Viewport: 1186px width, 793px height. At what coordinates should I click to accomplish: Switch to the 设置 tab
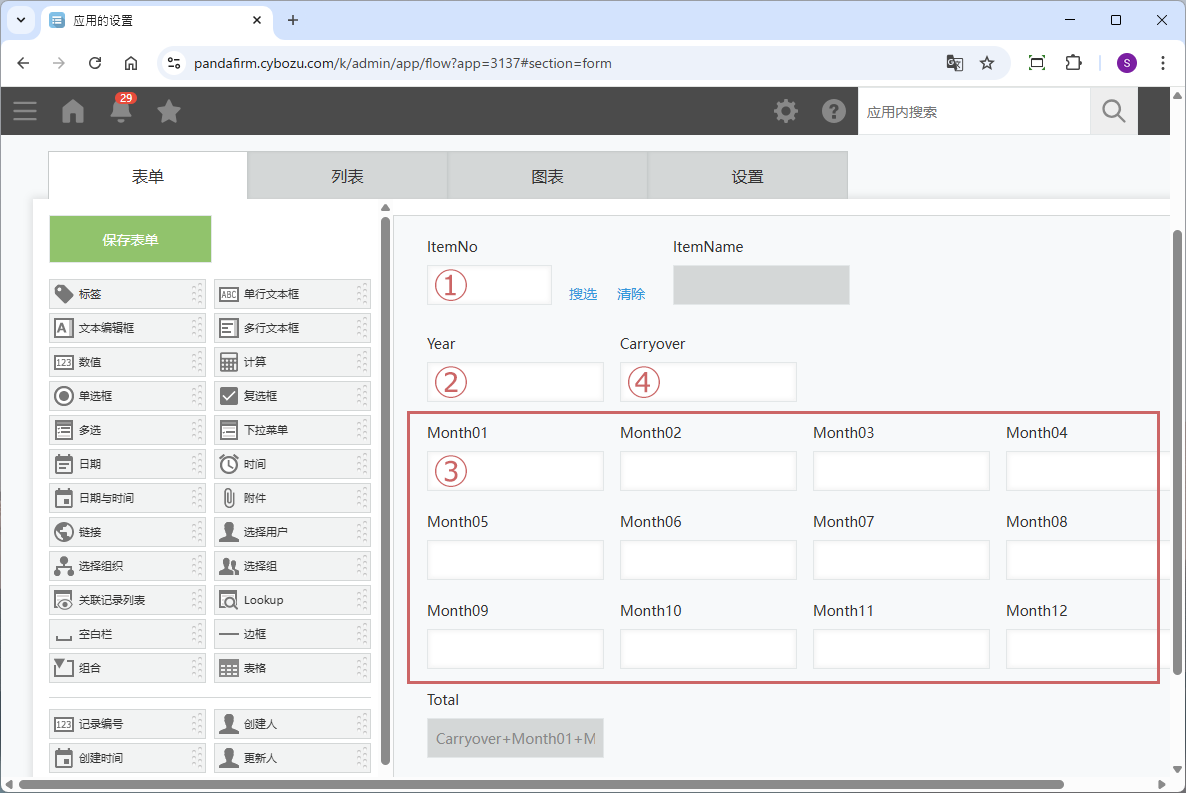coord(747,176)
